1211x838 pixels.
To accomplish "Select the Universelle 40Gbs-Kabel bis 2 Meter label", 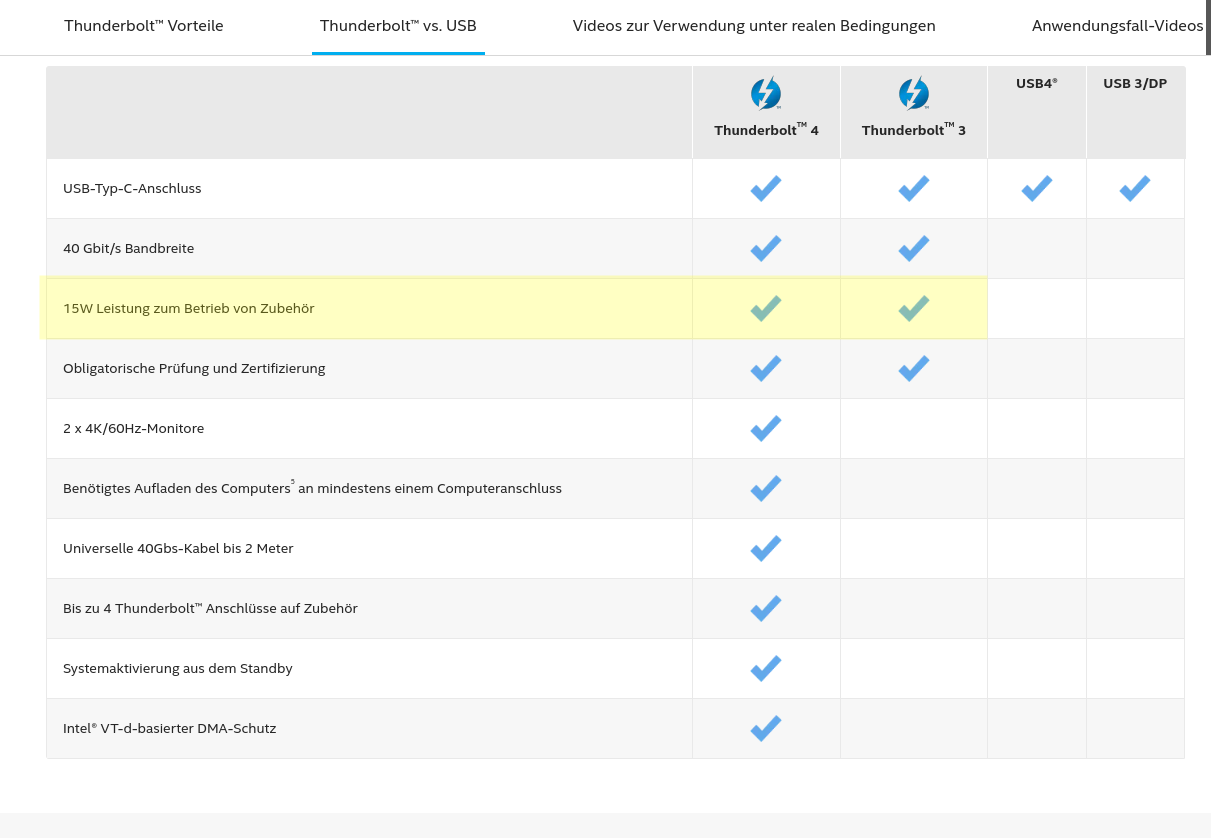I will (178, 549).
